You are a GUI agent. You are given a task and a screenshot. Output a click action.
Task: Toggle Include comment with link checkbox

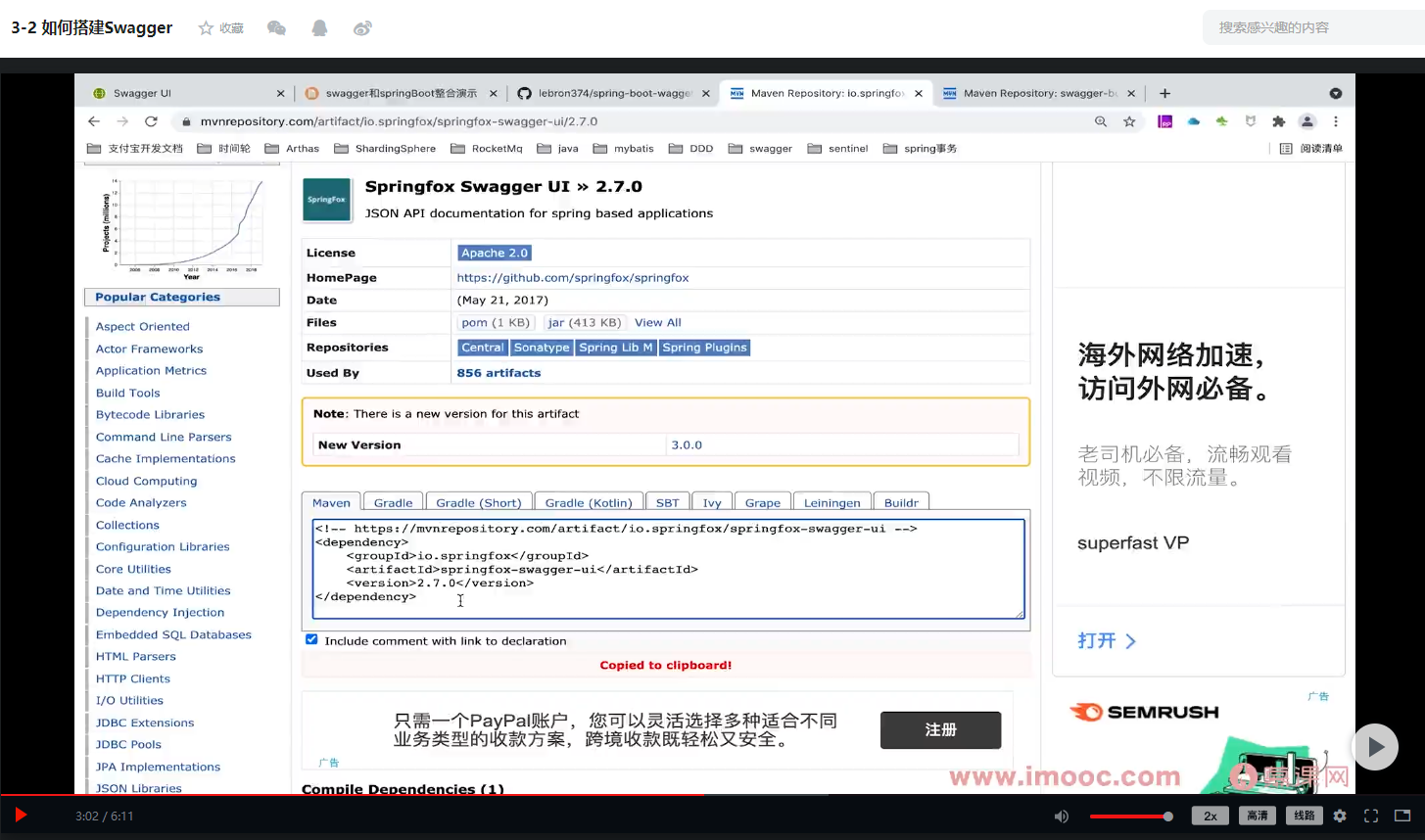pos(311,640)
